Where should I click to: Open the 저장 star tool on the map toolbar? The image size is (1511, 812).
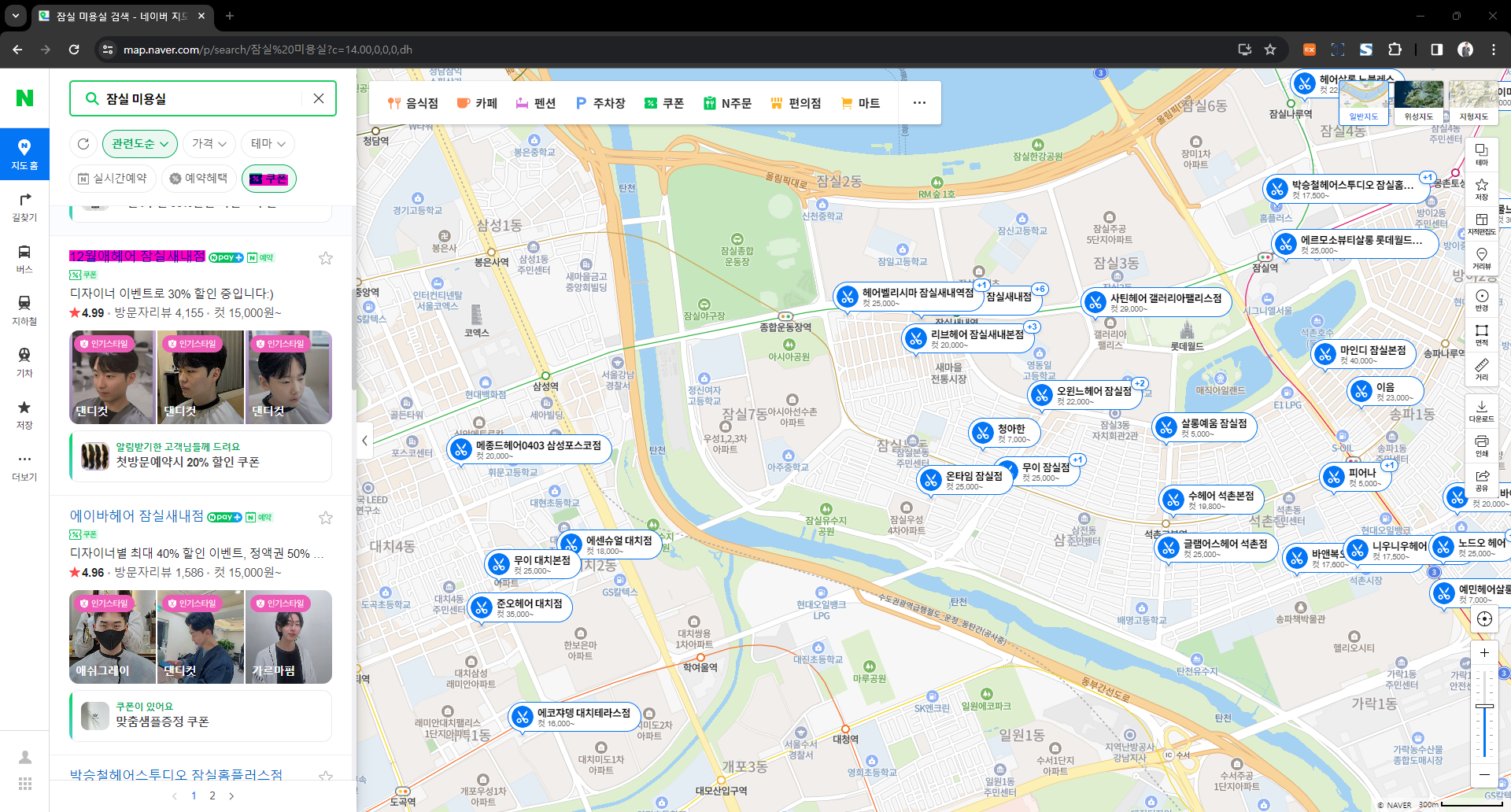(1482, 189)
